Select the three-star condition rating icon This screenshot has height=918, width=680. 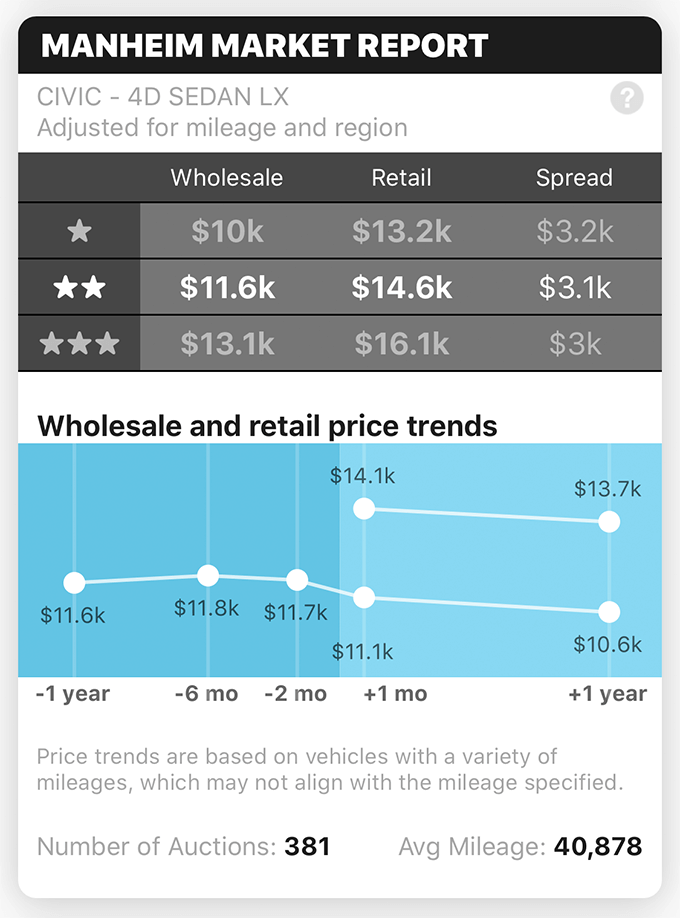point(78,343)
